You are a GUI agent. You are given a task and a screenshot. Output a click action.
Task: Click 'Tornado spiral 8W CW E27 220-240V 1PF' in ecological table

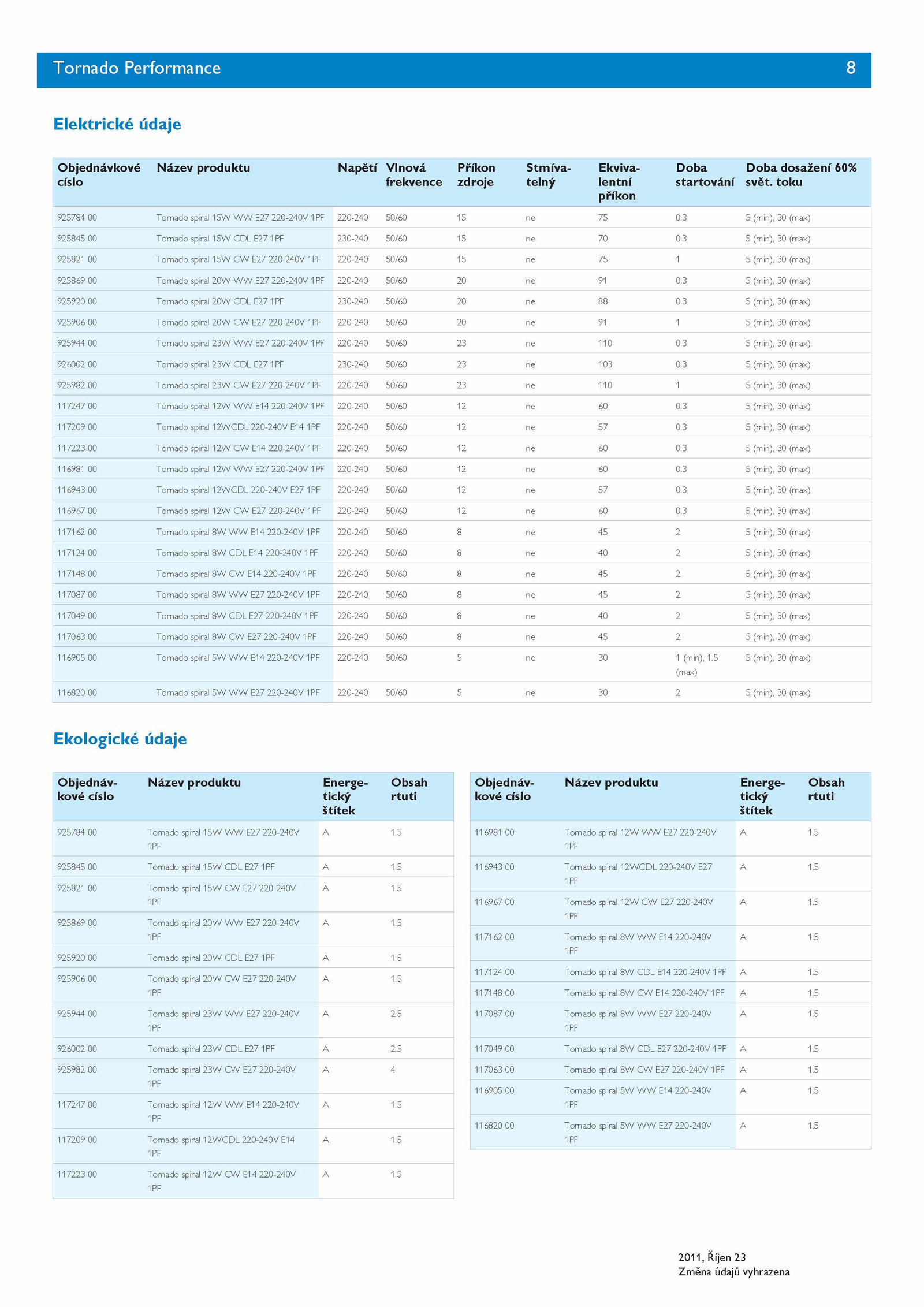pyautogui.click(x=644, y=1070)
